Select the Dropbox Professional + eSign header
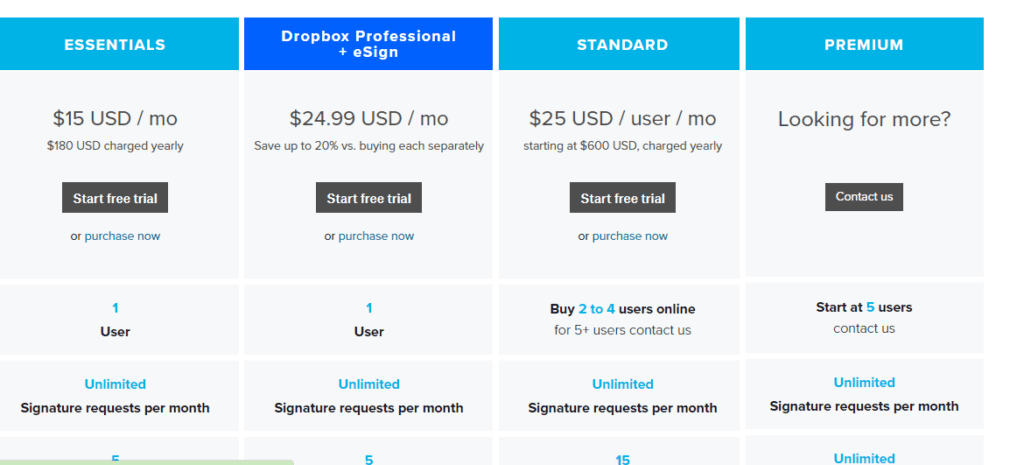This screenshot has width=1024, height=465. click(x=368, y=44)
